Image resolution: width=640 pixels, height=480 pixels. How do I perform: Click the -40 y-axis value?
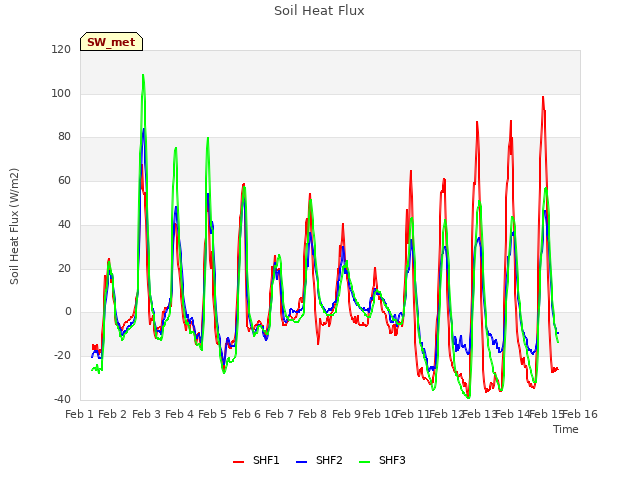(x=62, y=399)
